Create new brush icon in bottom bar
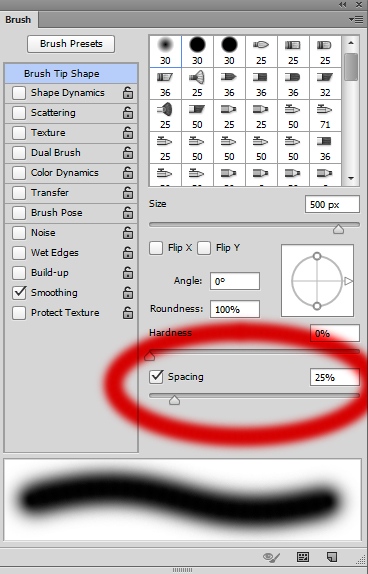The height and width of the screenshot is (574, 368). [332, 557]
